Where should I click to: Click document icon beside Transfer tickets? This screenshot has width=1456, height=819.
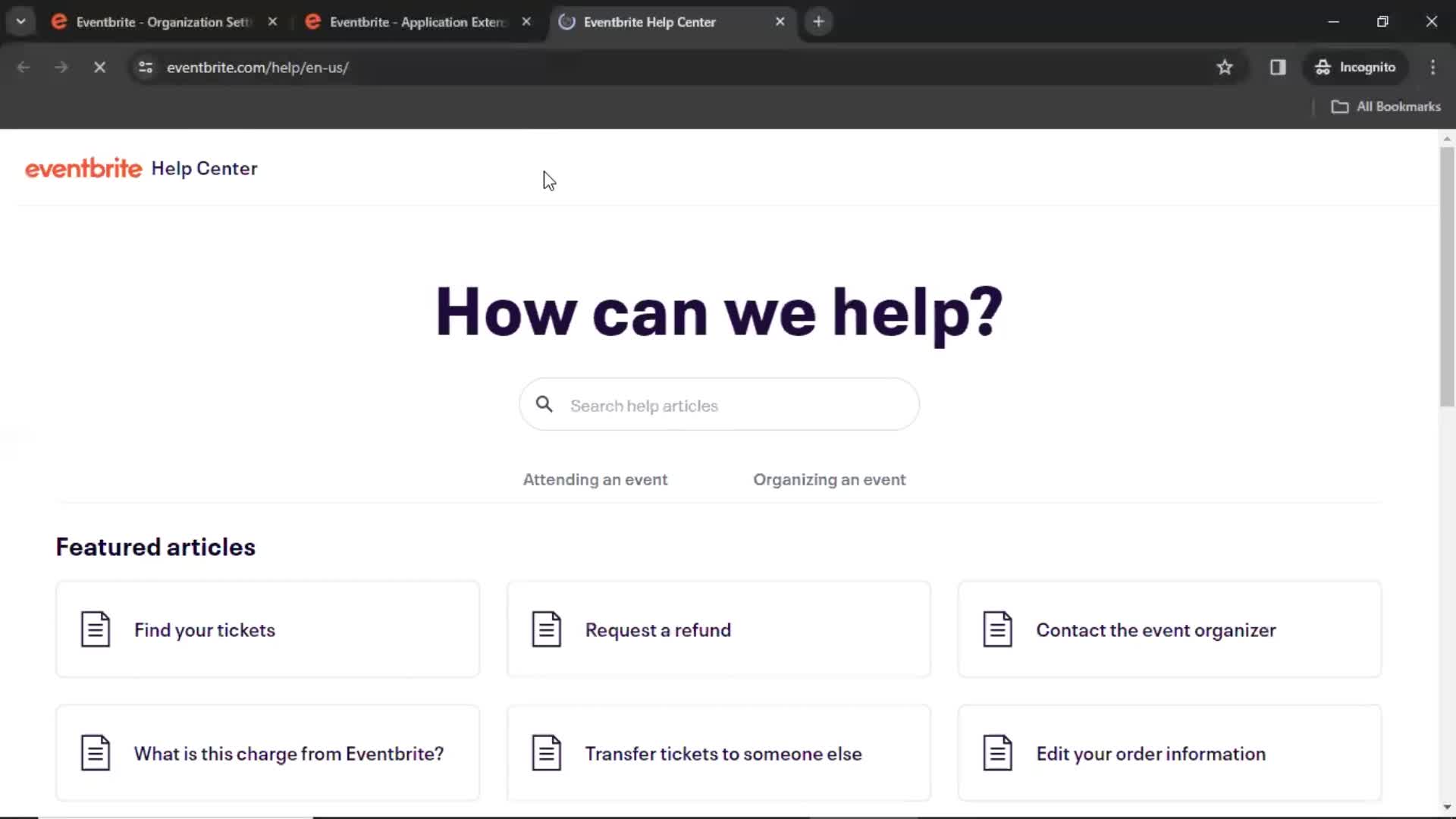tap(547, 753)
